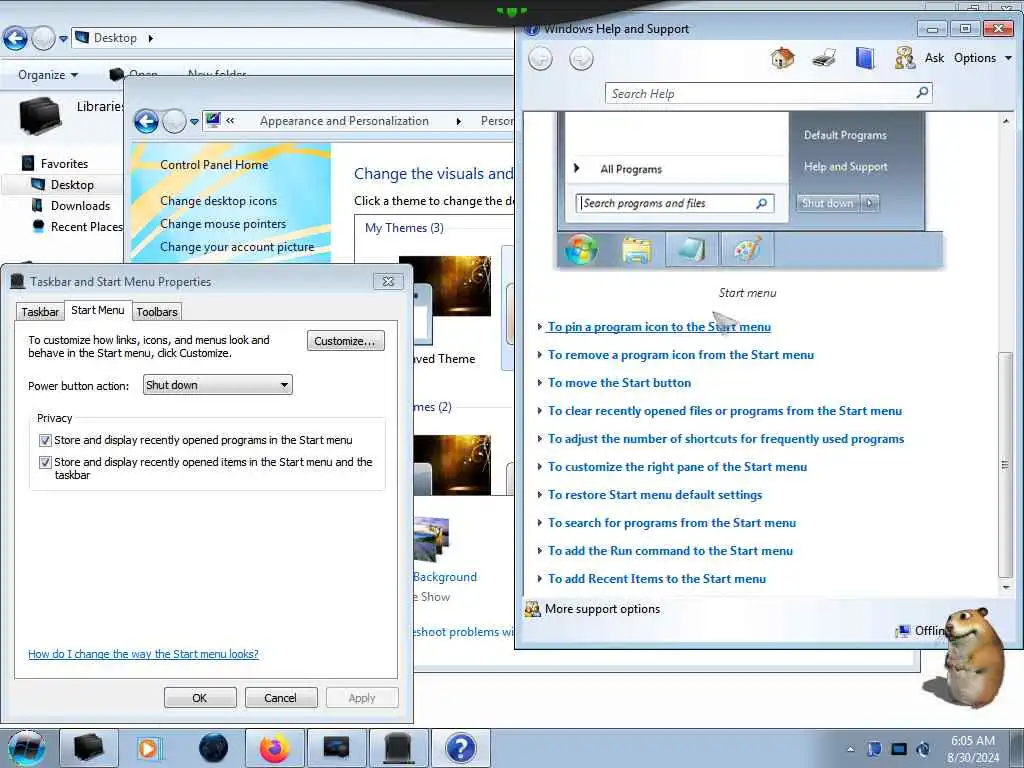Open Help and Support home icon
This screenshot has width=1024, height=768.
click(x=782, y=58)
